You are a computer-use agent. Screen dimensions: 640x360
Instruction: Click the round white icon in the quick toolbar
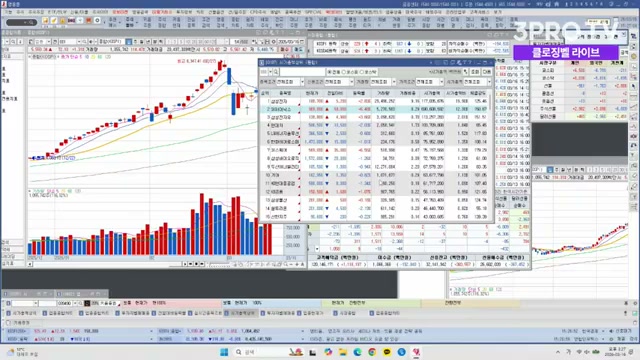(97, 20)
